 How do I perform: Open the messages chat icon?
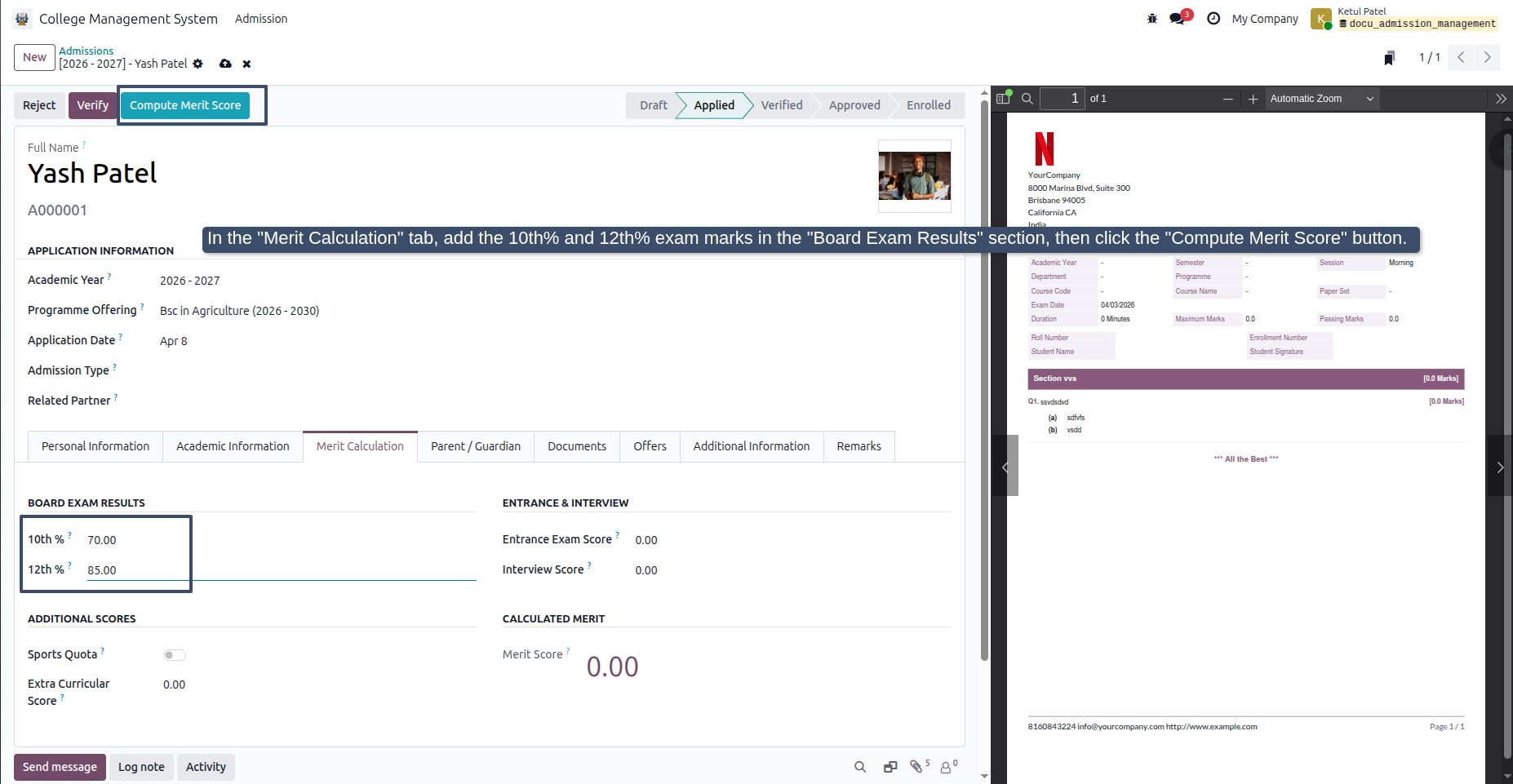click(x=1178, y=18)
